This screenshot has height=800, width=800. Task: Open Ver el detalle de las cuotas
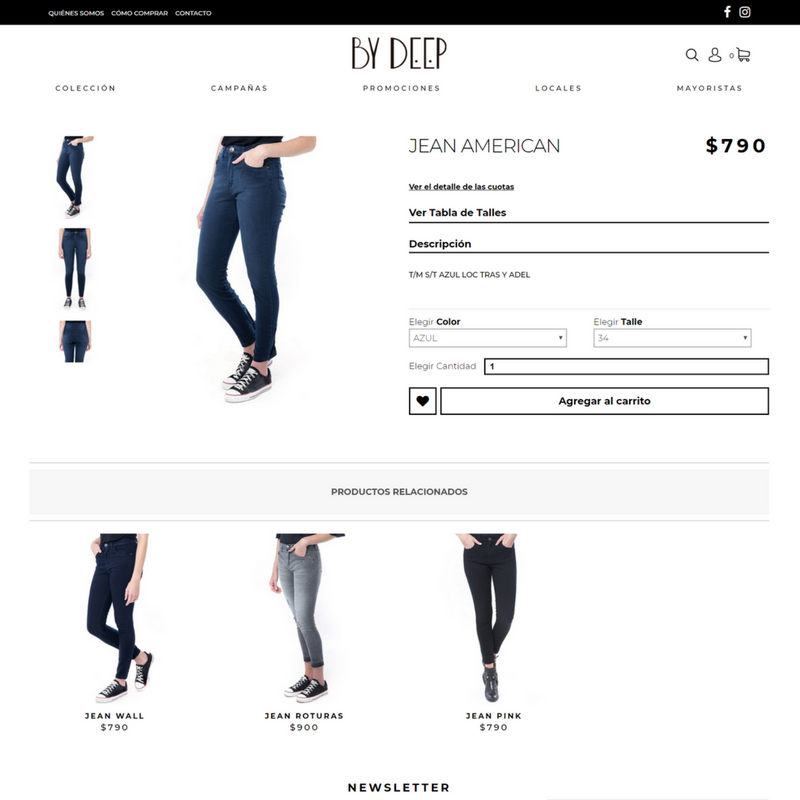click(461, 187)
